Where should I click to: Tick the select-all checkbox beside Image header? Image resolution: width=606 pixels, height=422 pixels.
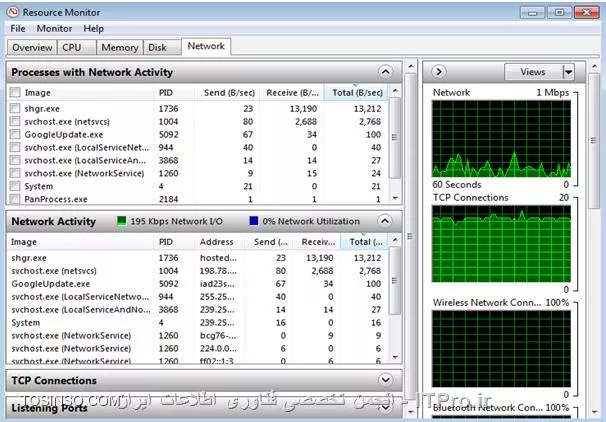point(15,93)
